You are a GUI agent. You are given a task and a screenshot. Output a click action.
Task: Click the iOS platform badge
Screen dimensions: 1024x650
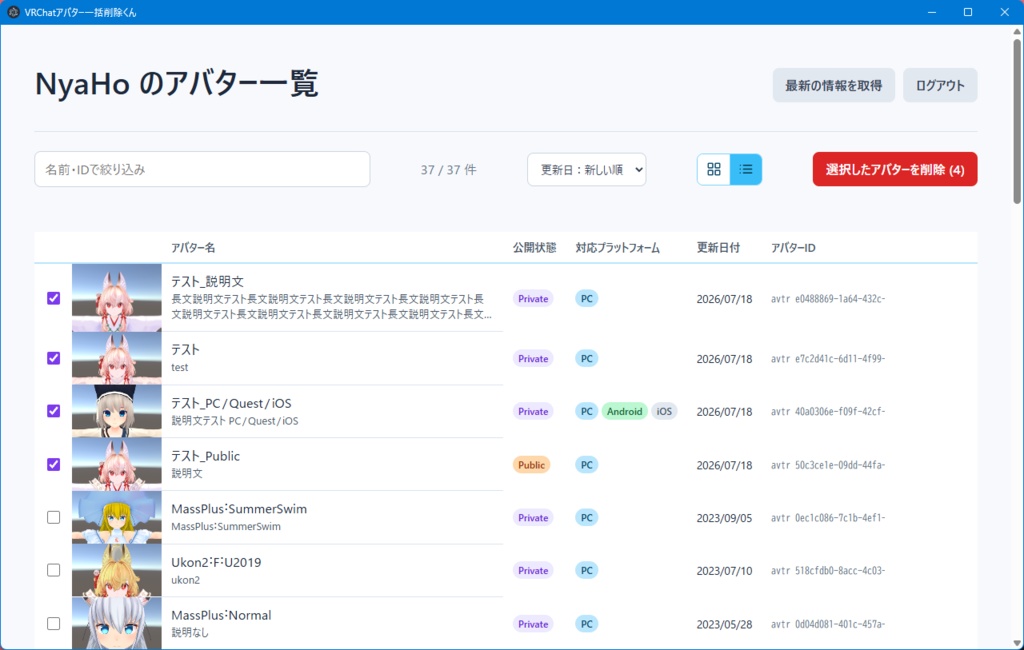click(x=664, y=412)
